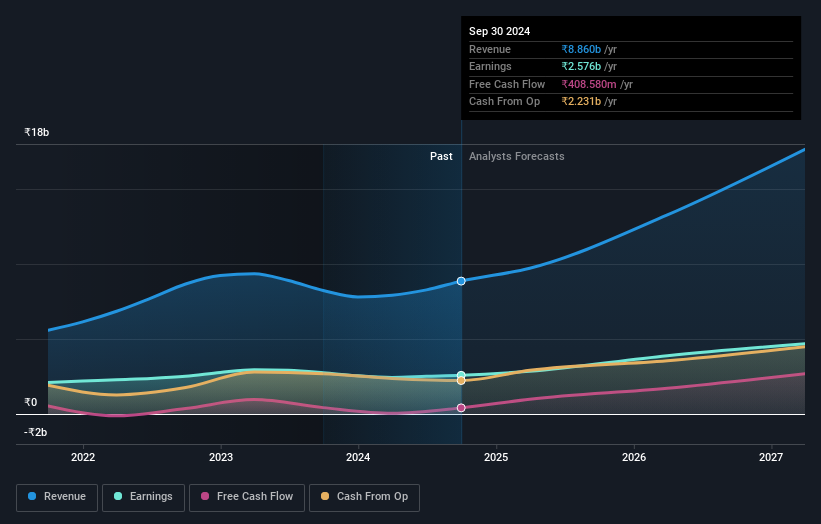Click the Earnings row label in tooltip
Image resolution: width=821 pixels, height=524 pixels.
click(490, 66)
